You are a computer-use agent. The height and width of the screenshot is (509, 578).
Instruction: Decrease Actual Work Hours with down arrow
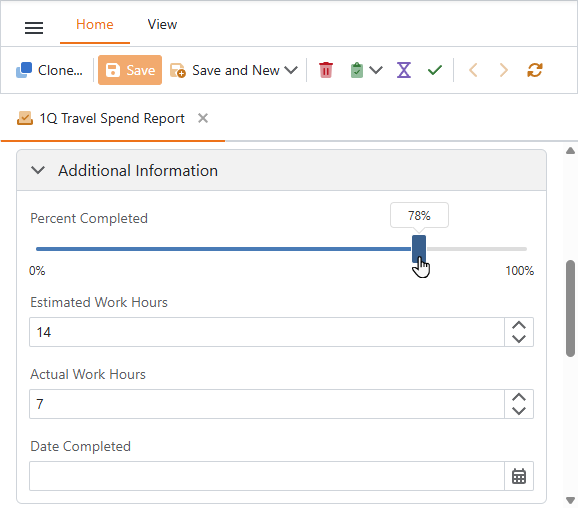[519, 411]
